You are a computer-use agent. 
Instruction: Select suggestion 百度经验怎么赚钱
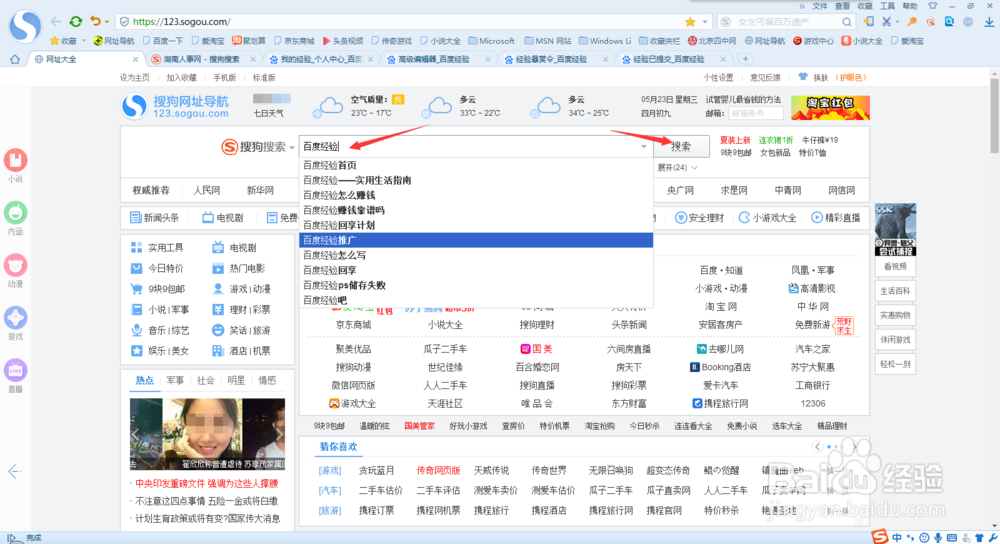click(476, 195)
